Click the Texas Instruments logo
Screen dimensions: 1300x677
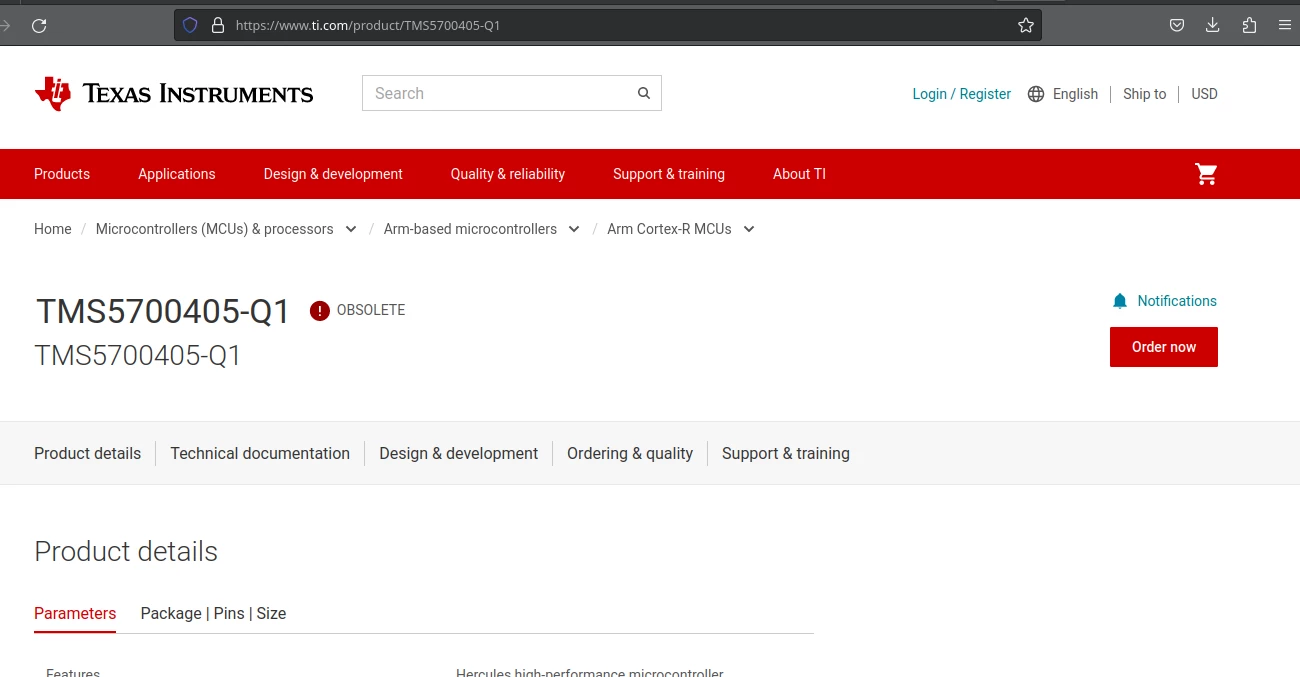point(174,93)
